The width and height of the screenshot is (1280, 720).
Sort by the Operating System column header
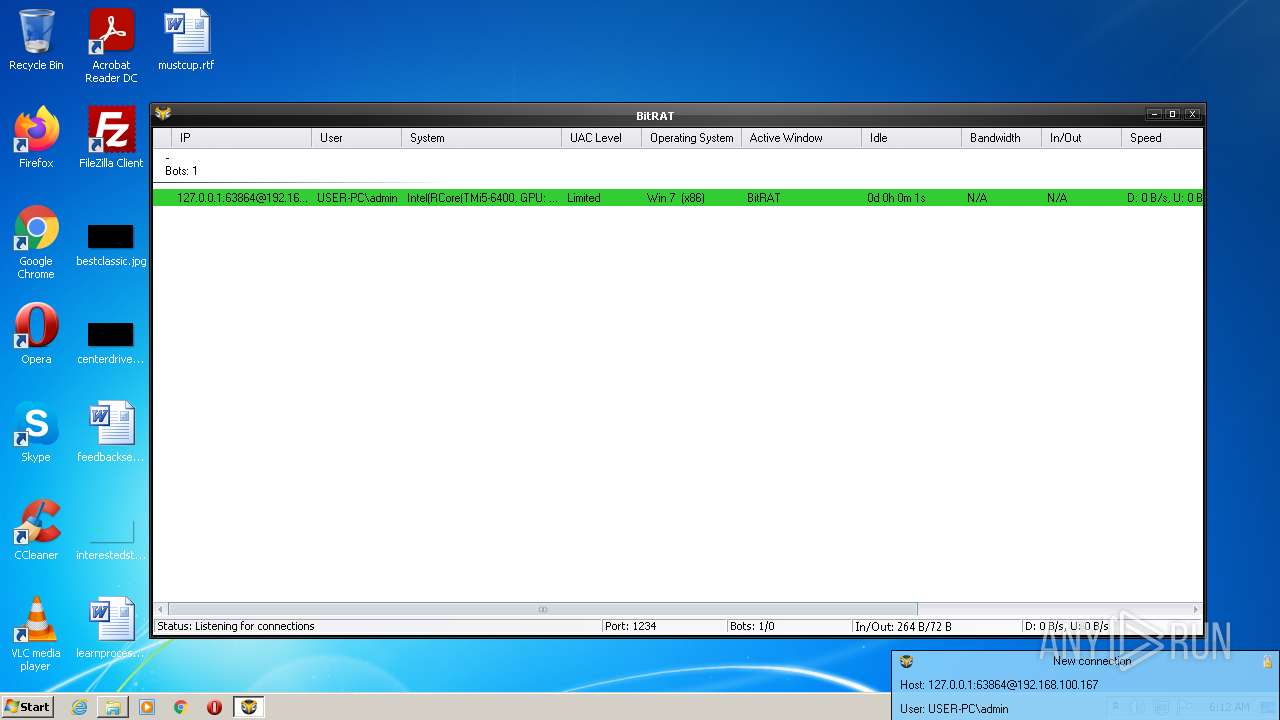coord(691,138)
